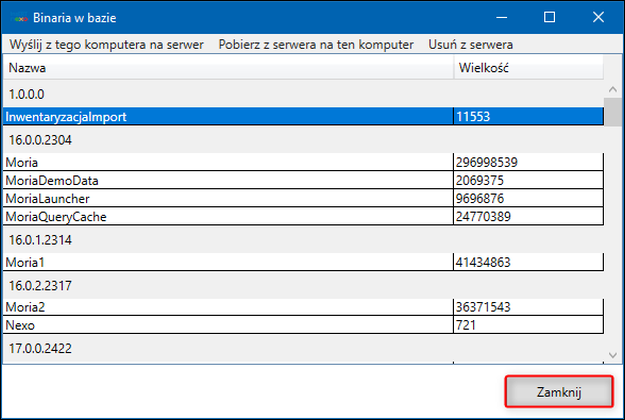This screenshot has width=625, height=420.
Task: Click the Zamknij button
Action: tap(559, 392)
